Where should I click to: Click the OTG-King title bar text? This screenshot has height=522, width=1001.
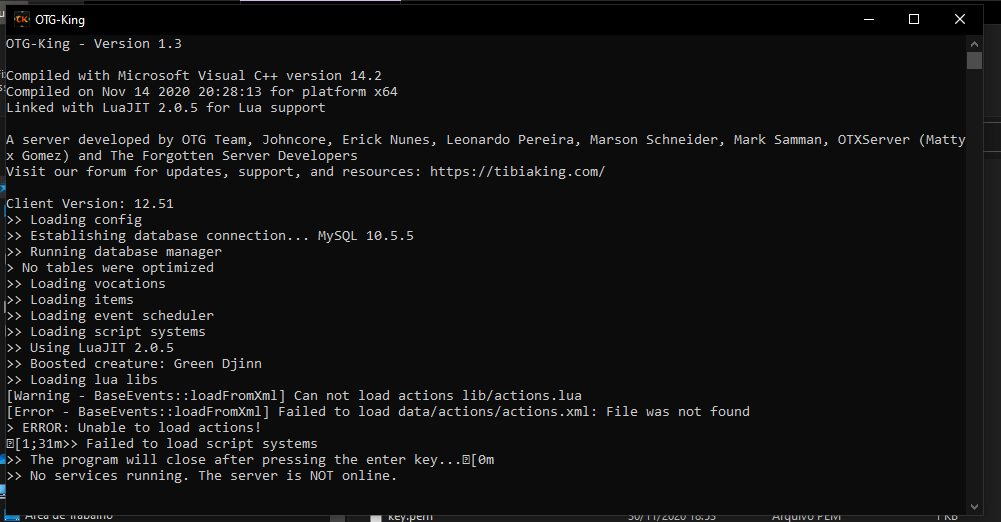pos(60,20)
